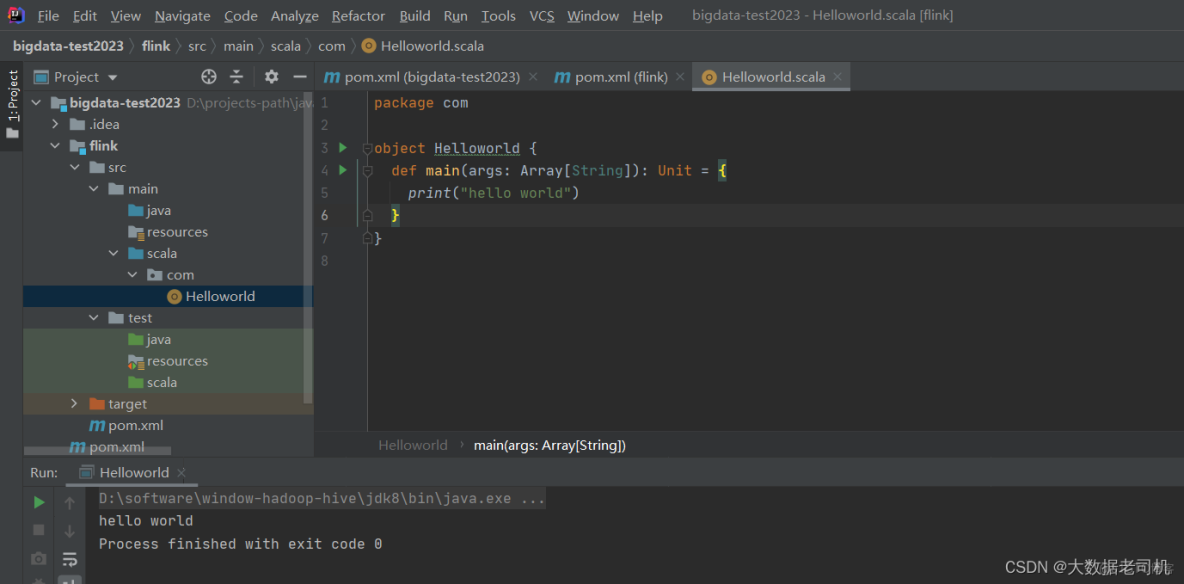Click the Collapse All icon in Project panel

(x=237, y=77)
